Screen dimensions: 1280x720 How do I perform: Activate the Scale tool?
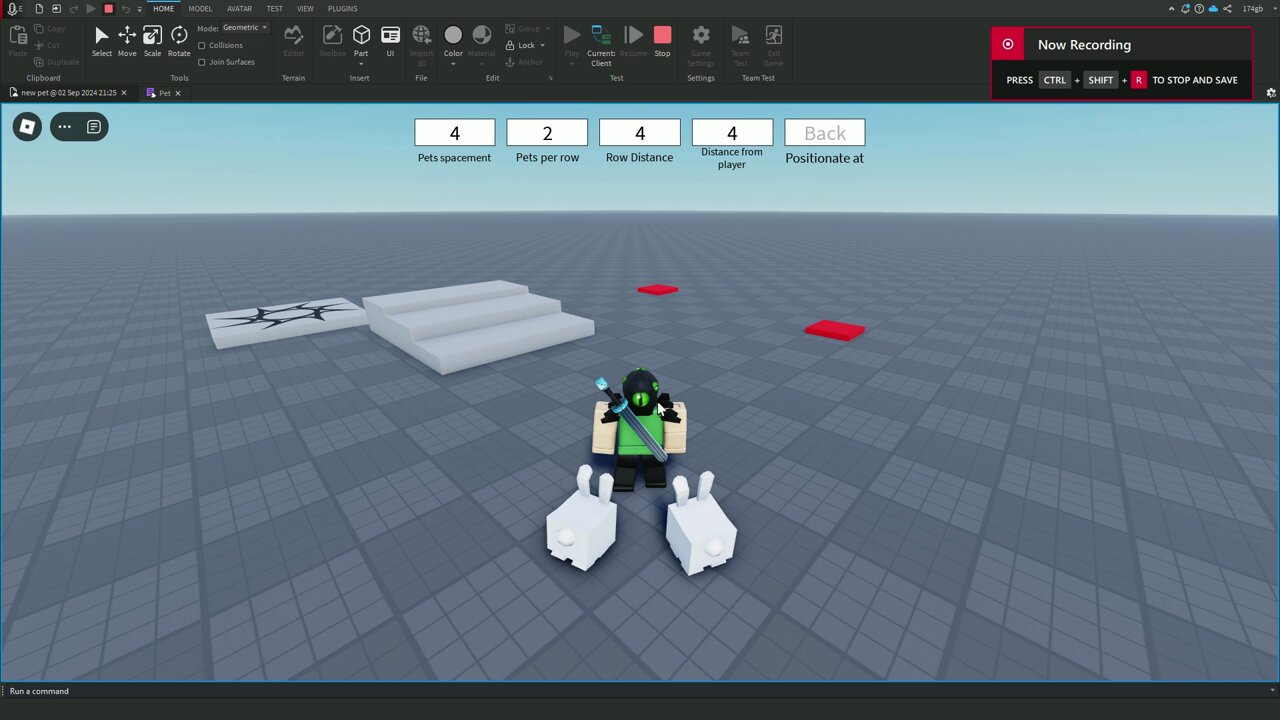[152, 41]
